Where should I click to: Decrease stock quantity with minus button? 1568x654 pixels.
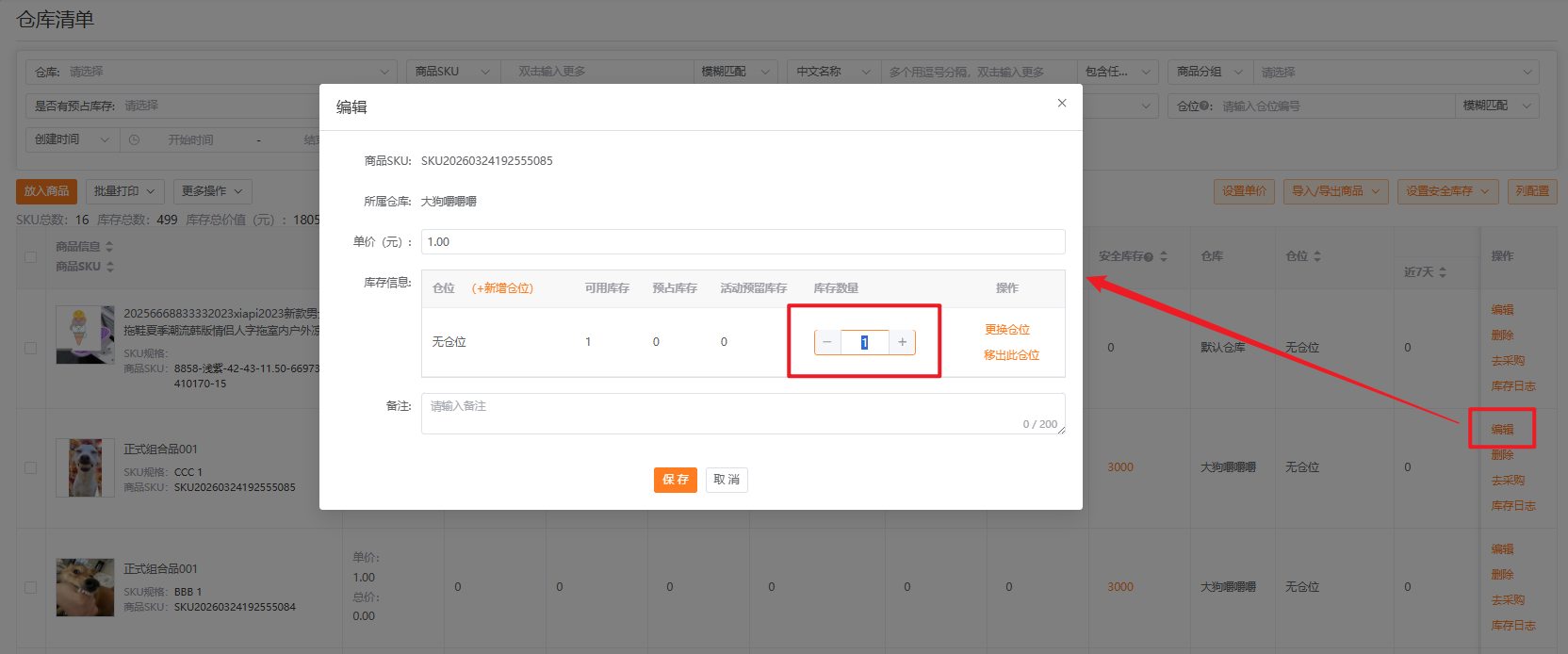(x=827, y=342)
